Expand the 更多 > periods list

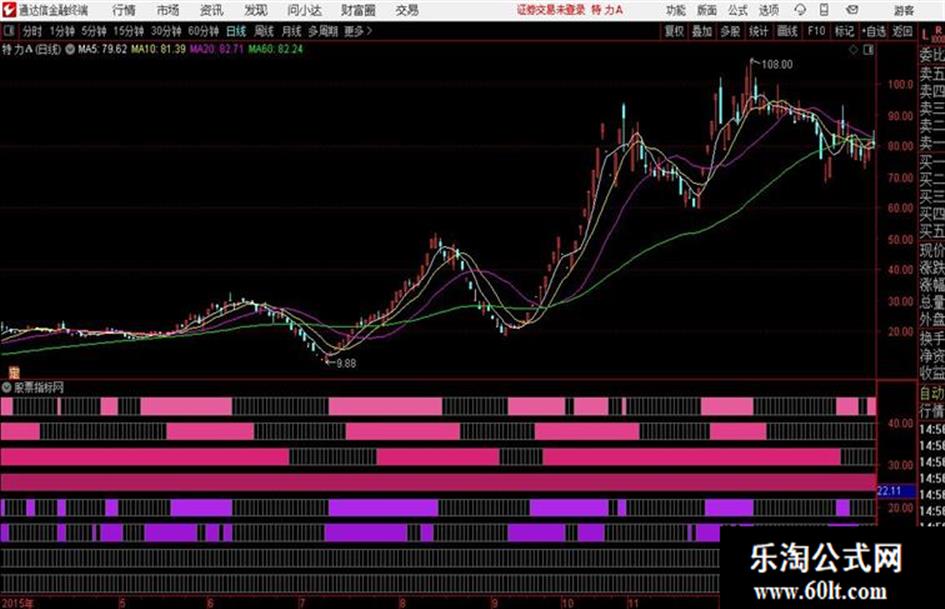click(358, 31)
